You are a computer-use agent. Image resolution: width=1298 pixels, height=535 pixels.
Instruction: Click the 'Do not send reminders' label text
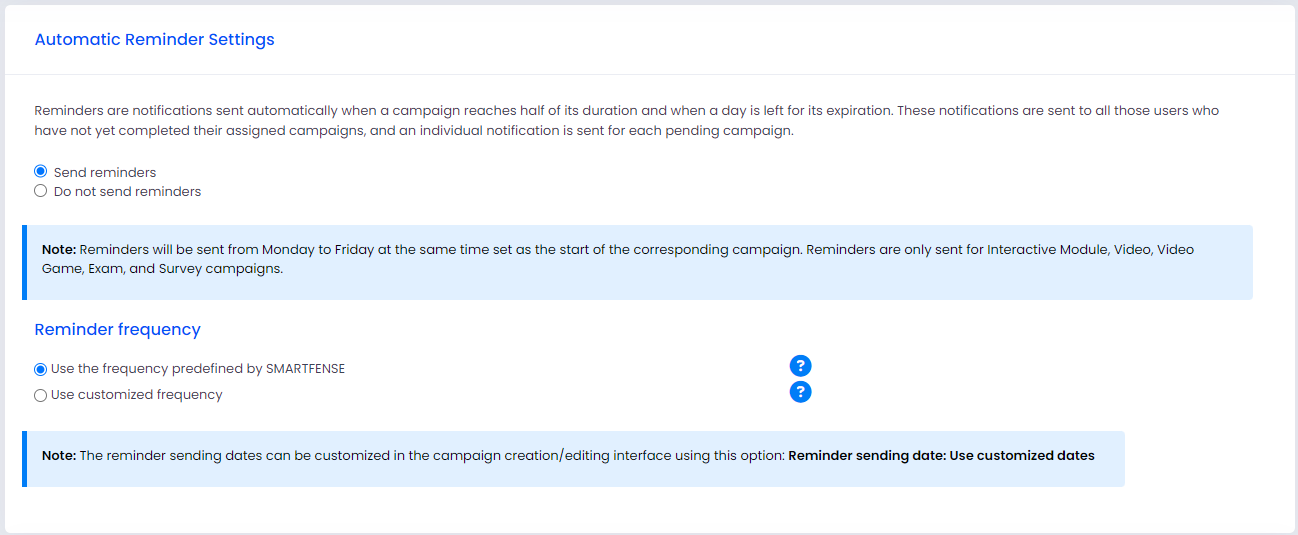pyautogui.click(x=127, y=191)
